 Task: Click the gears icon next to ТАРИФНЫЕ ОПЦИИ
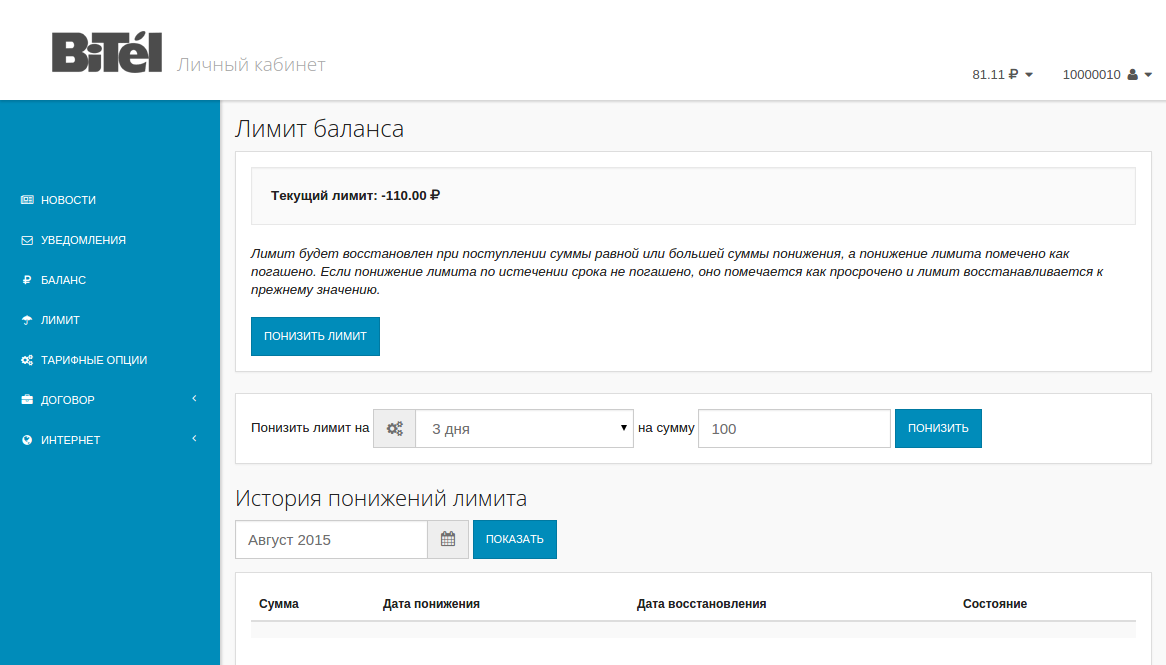pos(26,360)
